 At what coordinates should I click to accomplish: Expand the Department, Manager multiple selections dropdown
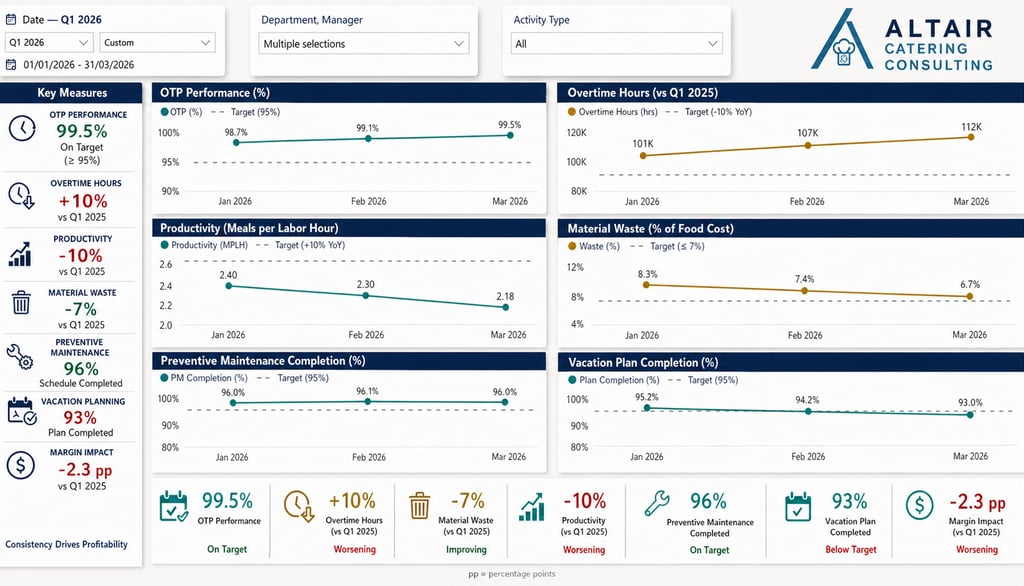tap(363, 44)
